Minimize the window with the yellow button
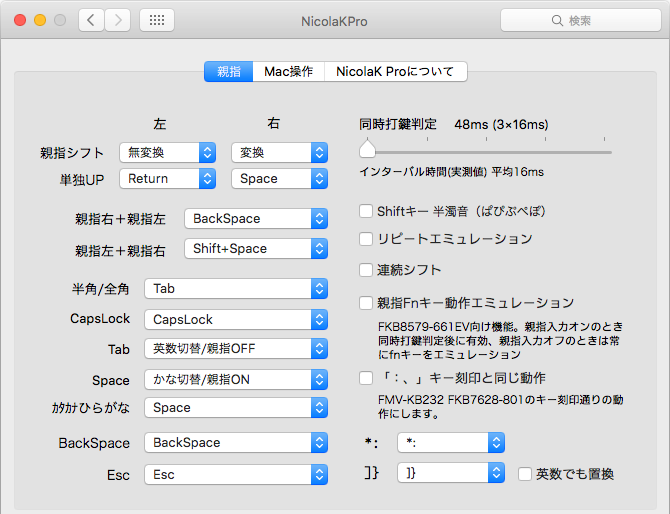The width and height of the screenshot is (670, 514). point(40,20)
